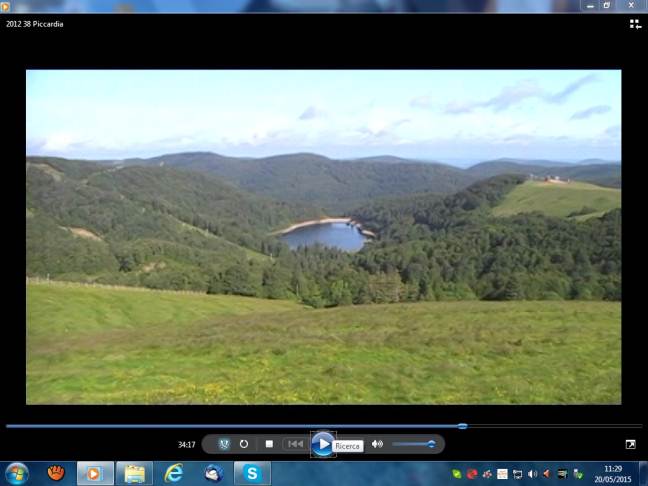Viewport: 648px width, 486px height.
Task: Mute the player volume
Action: pyautogui.click(x=377, y=444)
